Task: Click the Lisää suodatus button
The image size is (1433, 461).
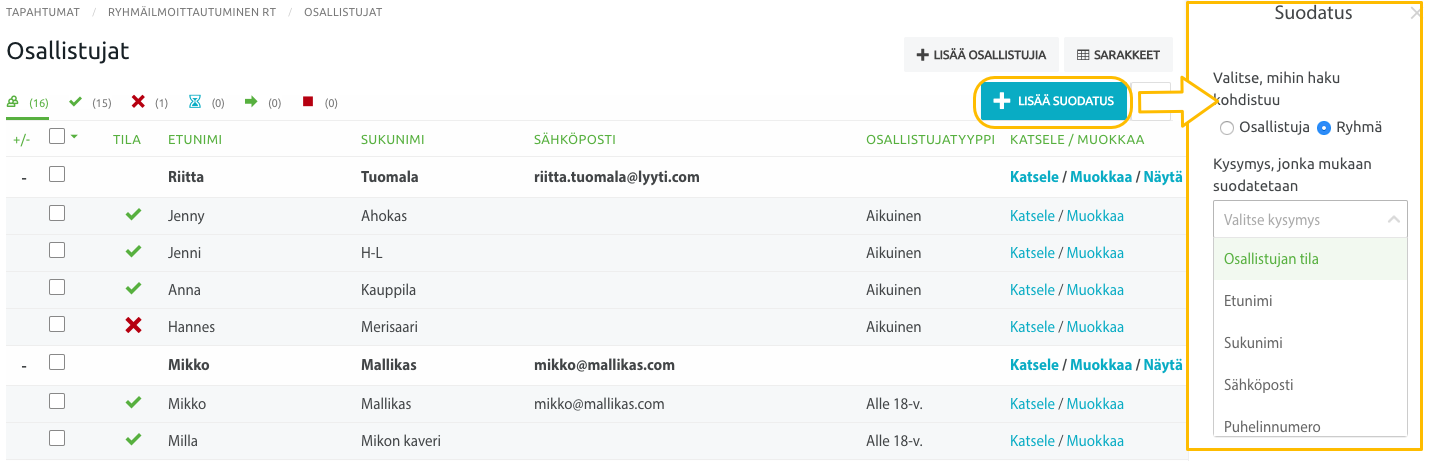Action: (x=1054, y=101)
